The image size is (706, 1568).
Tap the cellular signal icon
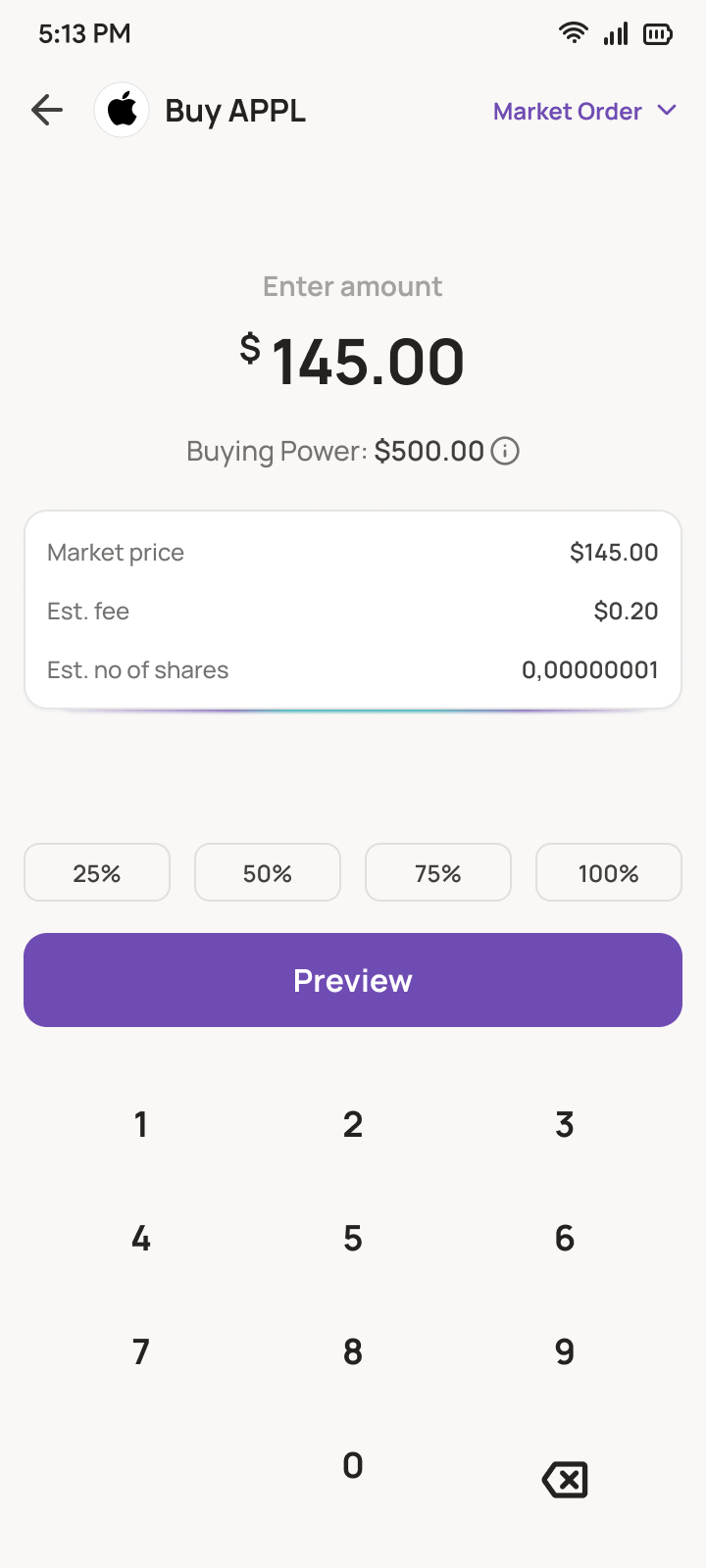tap(616, 34)
